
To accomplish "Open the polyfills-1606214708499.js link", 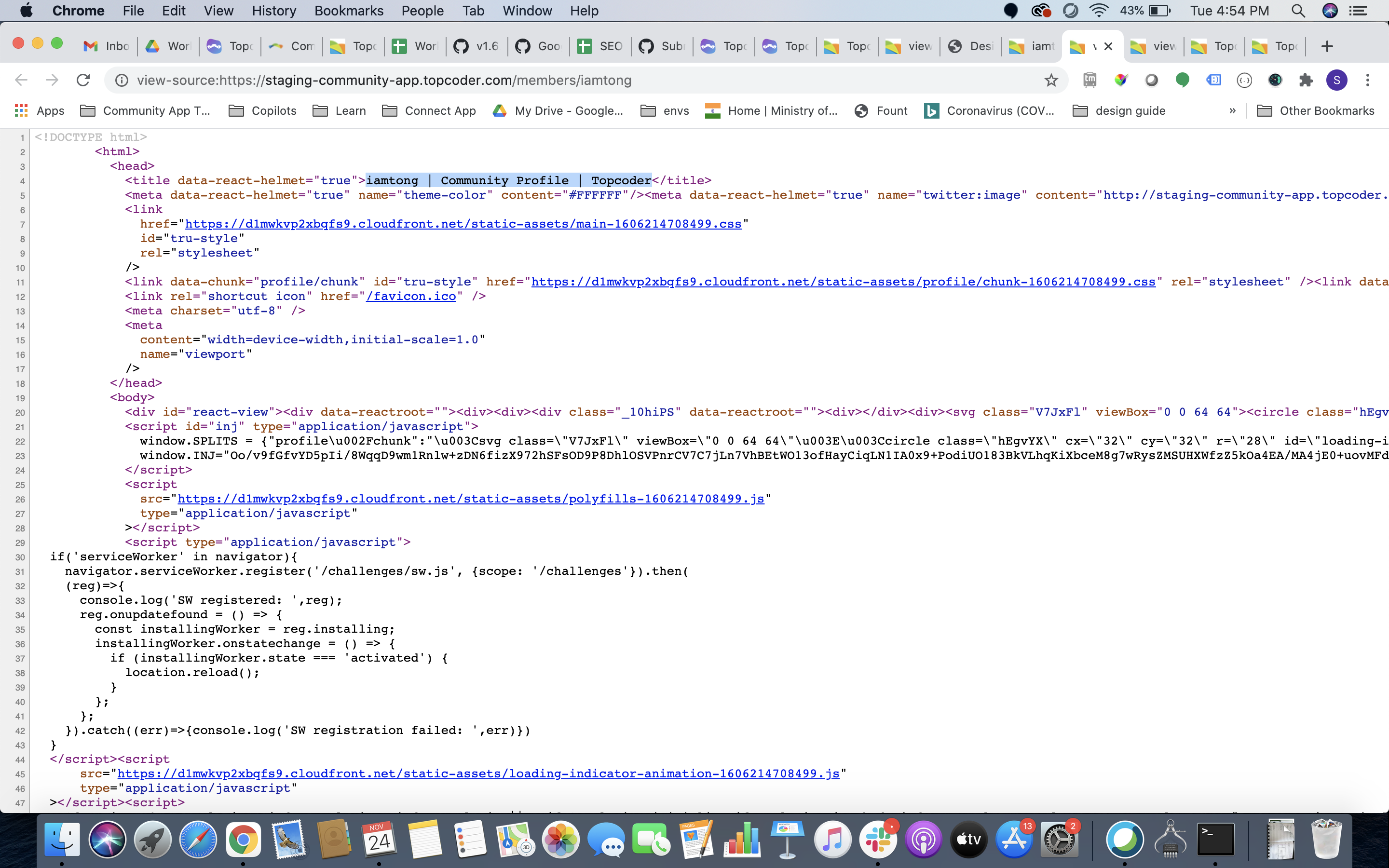I will 471,499.
